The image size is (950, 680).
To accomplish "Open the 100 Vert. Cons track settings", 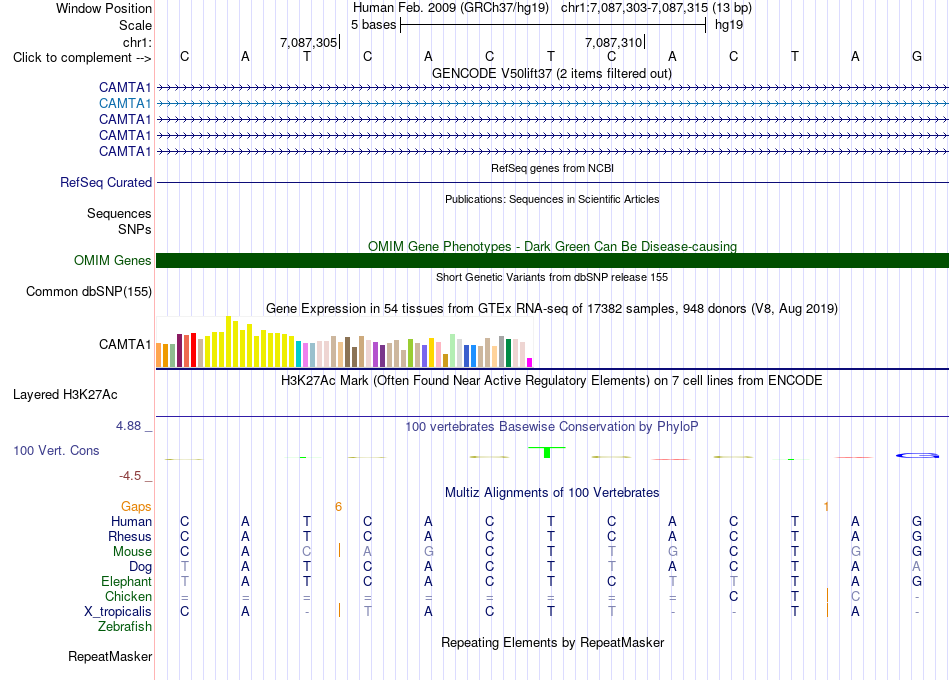I will (56, 450).
